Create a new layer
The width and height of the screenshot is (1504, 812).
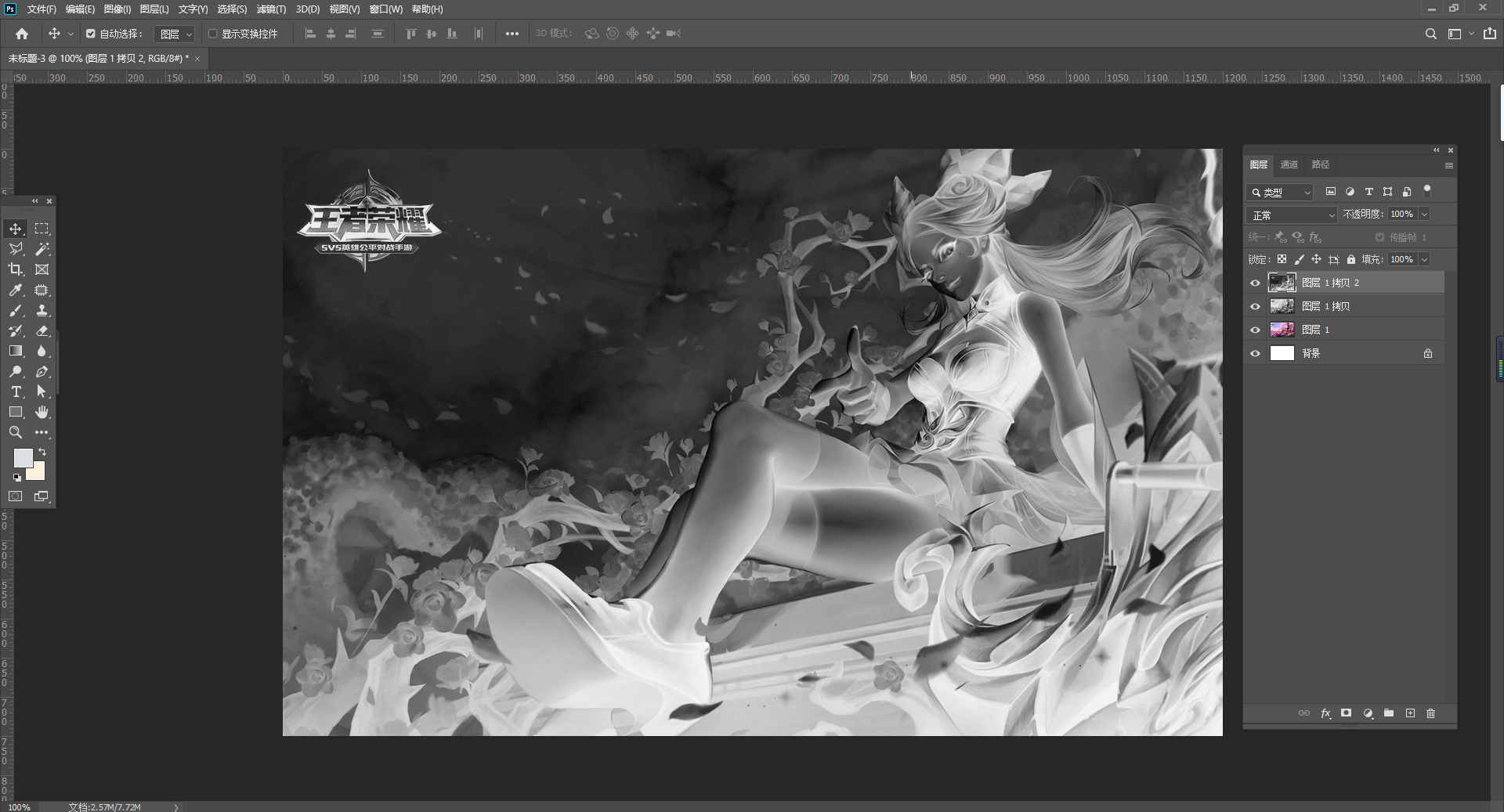click(x=1410, y=713)
